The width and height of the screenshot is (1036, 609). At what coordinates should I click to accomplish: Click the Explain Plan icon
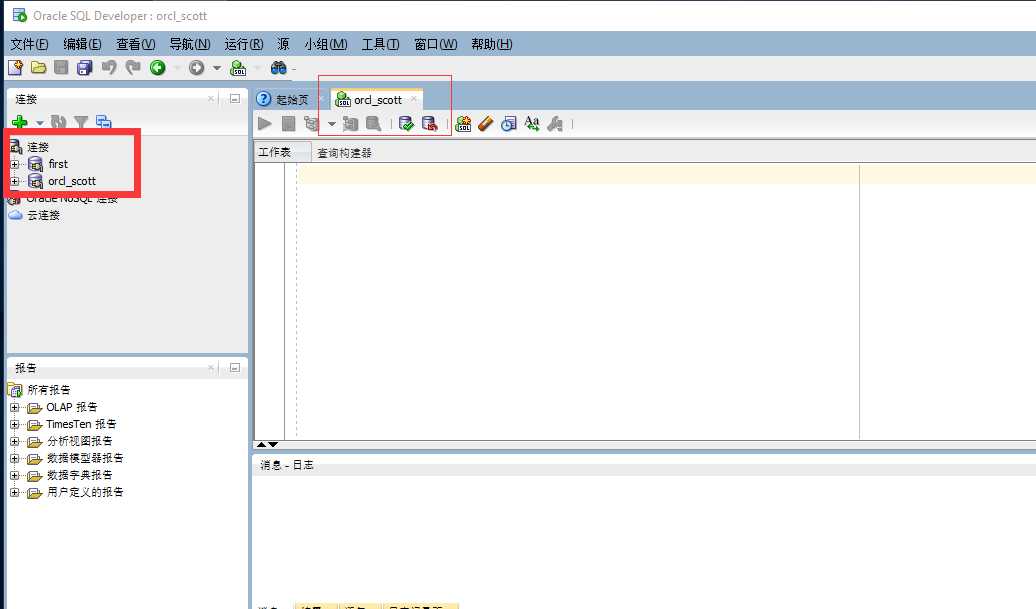tap(311, 123)
